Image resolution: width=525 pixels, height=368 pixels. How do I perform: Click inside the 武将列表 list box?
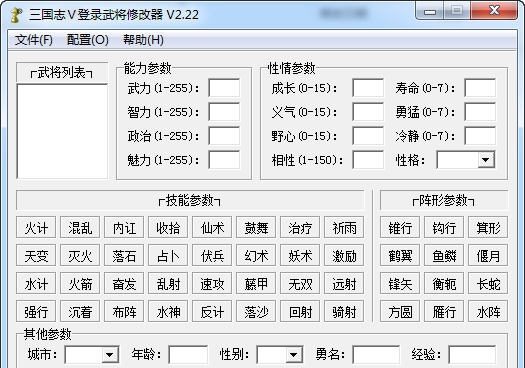(62, 131)
